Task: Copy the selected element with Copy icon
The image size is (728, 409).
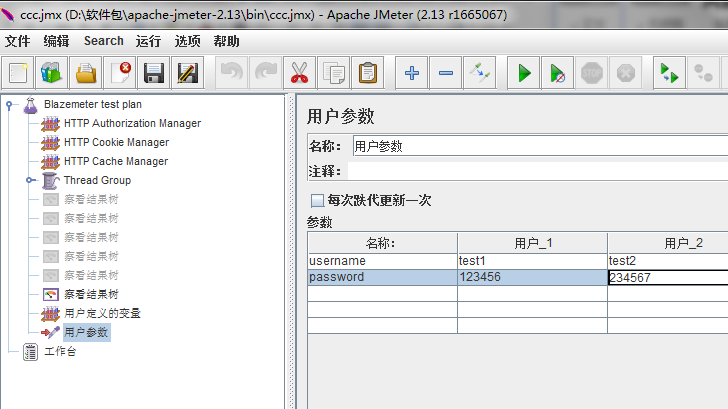Action: [334, 73]
